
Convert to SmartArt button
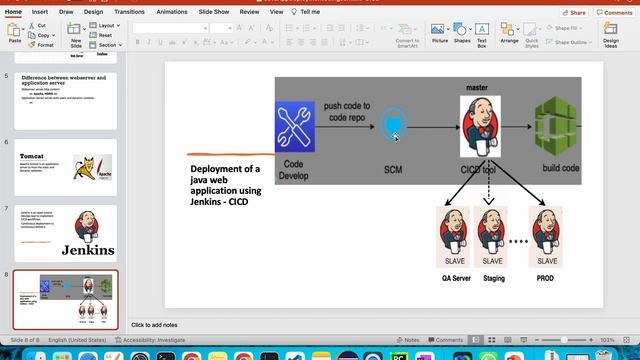coord(407,36)
